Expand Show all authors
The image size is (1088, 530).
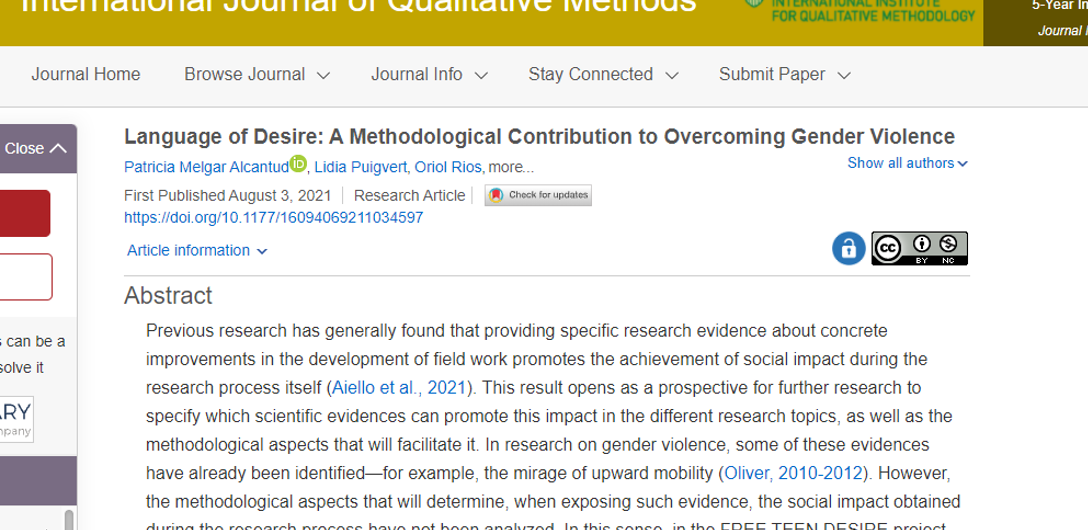click(907, 163)
